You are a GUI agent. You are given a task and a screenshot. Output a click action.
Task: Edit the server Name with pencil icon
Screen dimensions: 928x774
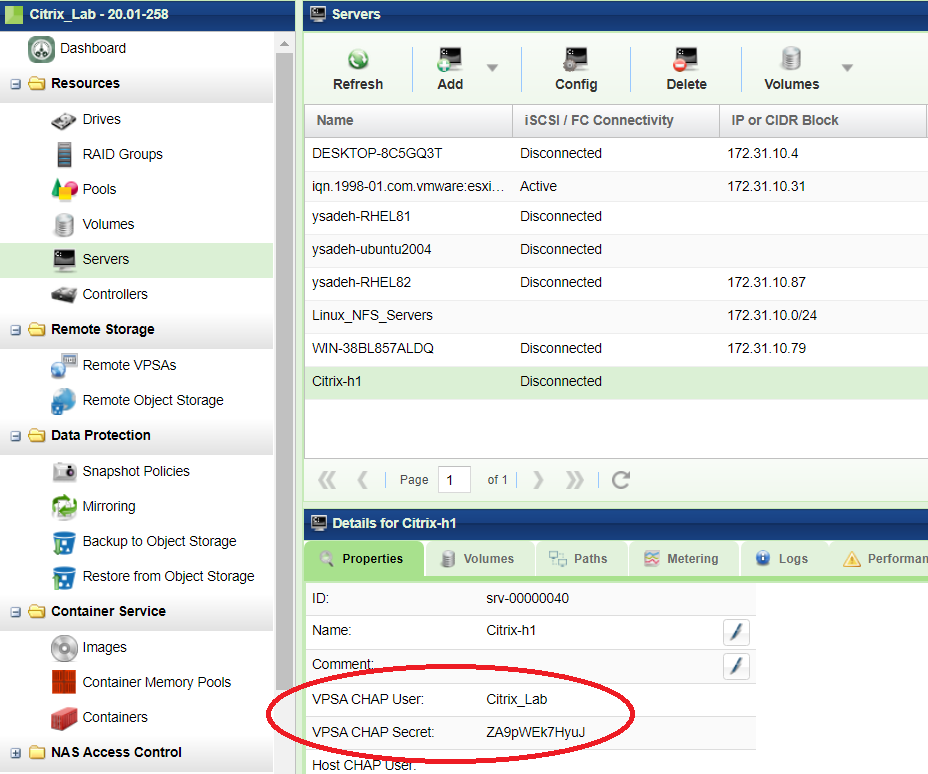point(736,633)
